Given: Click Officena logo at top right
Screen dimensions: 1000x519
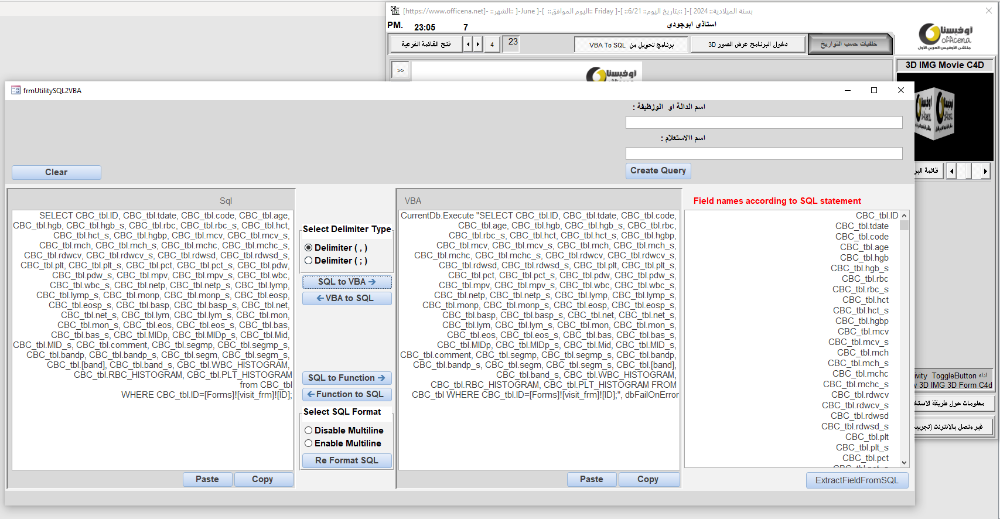Looking at the screenshot, I should tap(945, 36).
